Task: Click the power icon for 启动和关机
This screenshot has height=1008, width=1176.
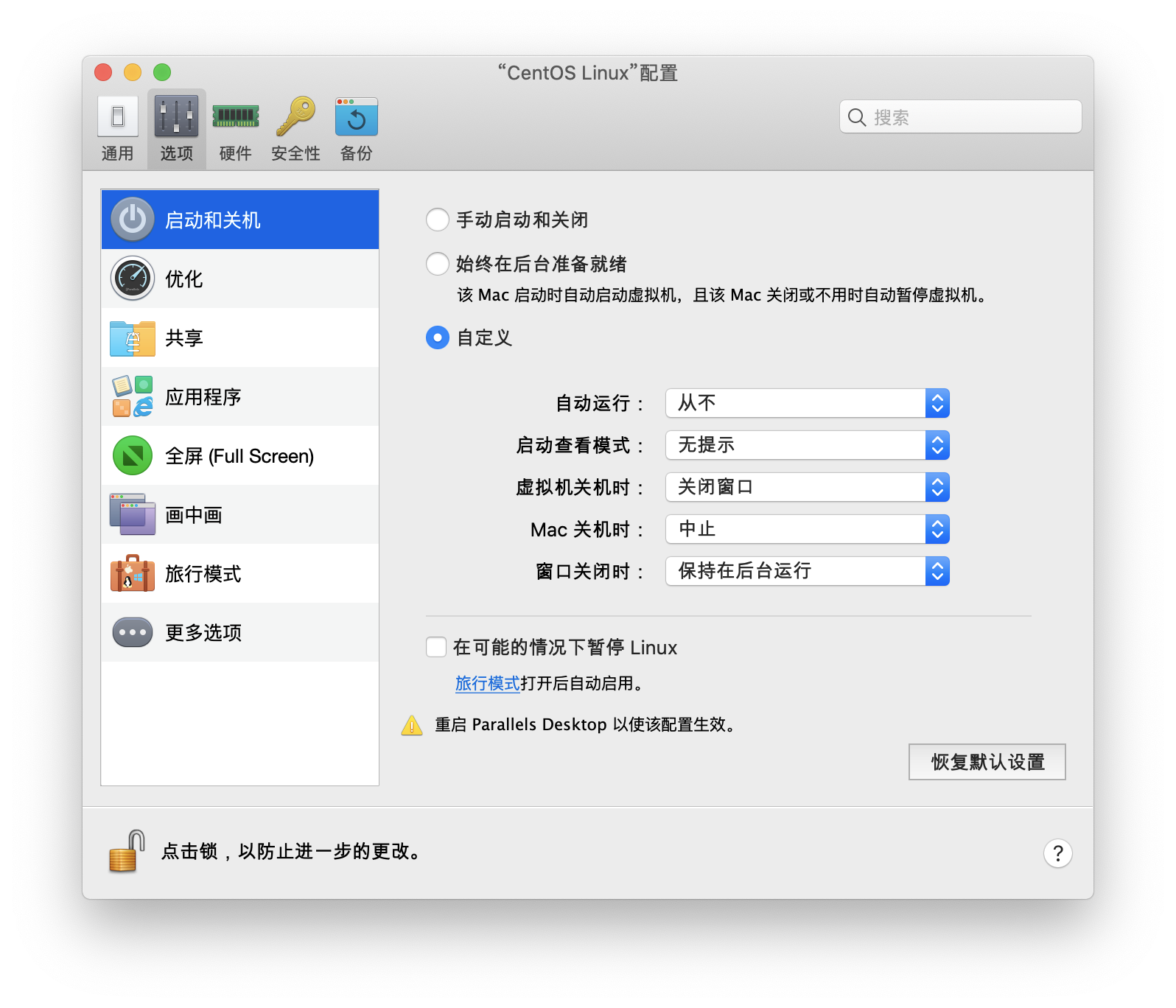Action: tap(133, 220)
